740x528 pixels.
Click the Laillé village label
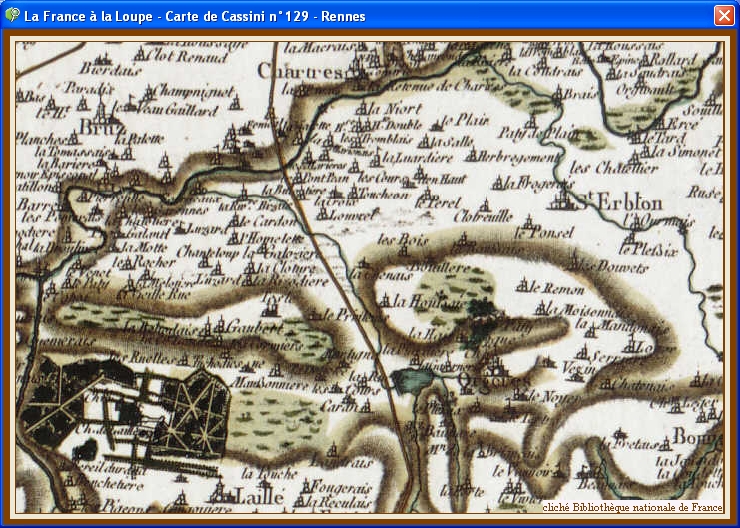pyautogui.click(x=257, y=495)
